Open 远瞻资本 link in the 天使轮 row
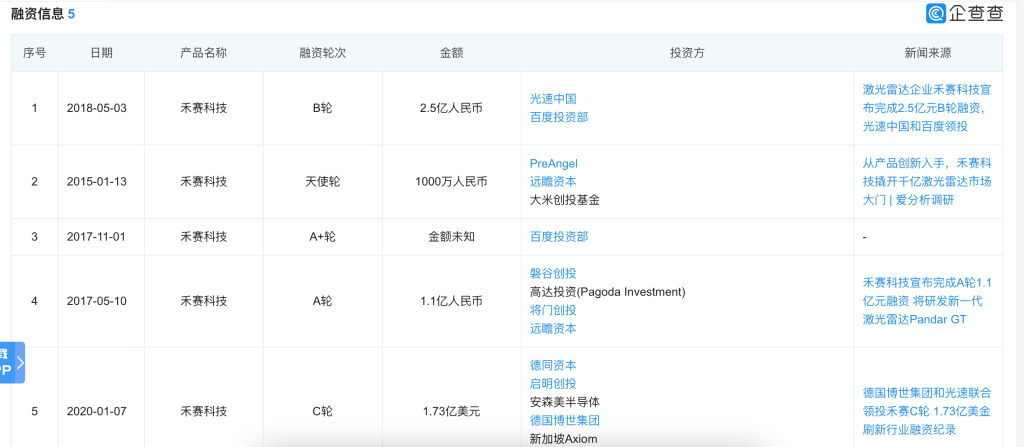Screen dimensions: 1024x447 553,181
